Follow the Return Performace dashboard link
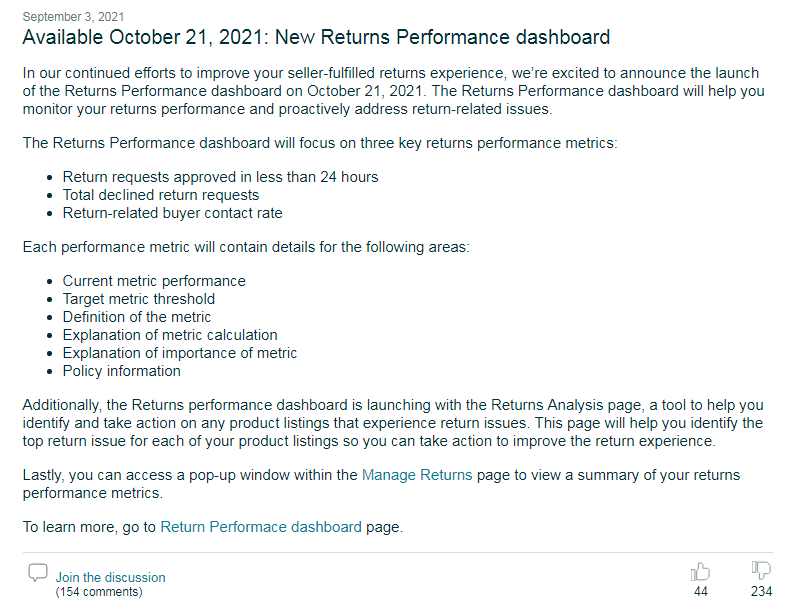809x616 pixels. point(261,527)
